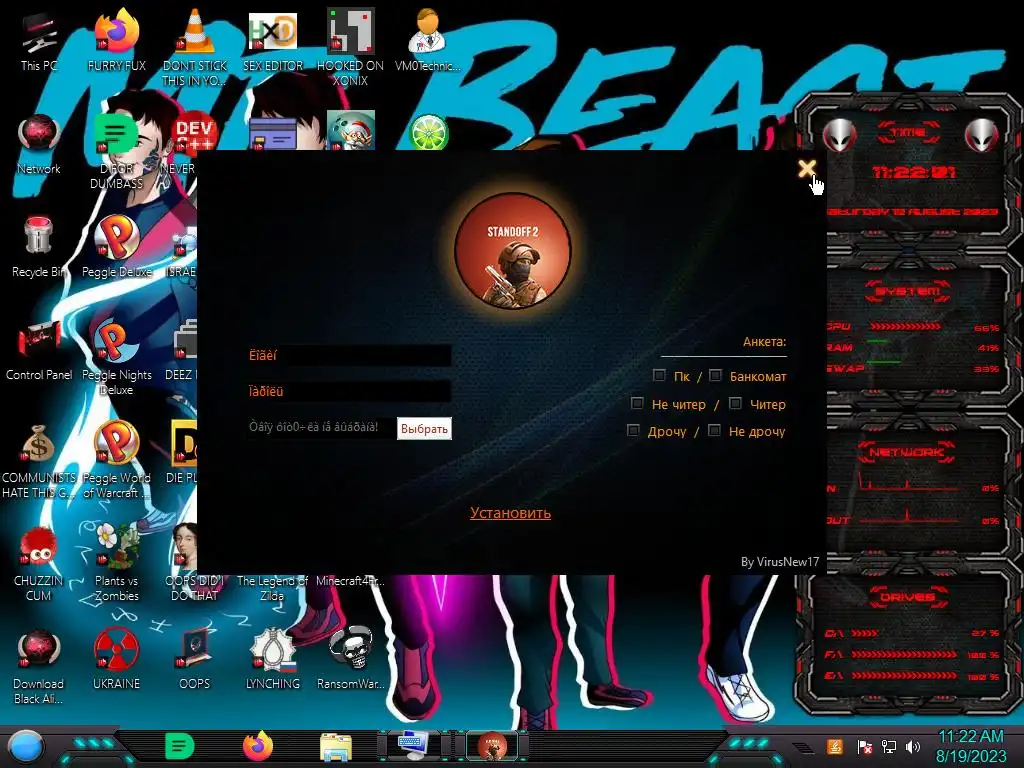Open the COMMUNISTS HATE THIS money bag icon
This screenshot has width=1024, height=768.
tap(39, 460)
